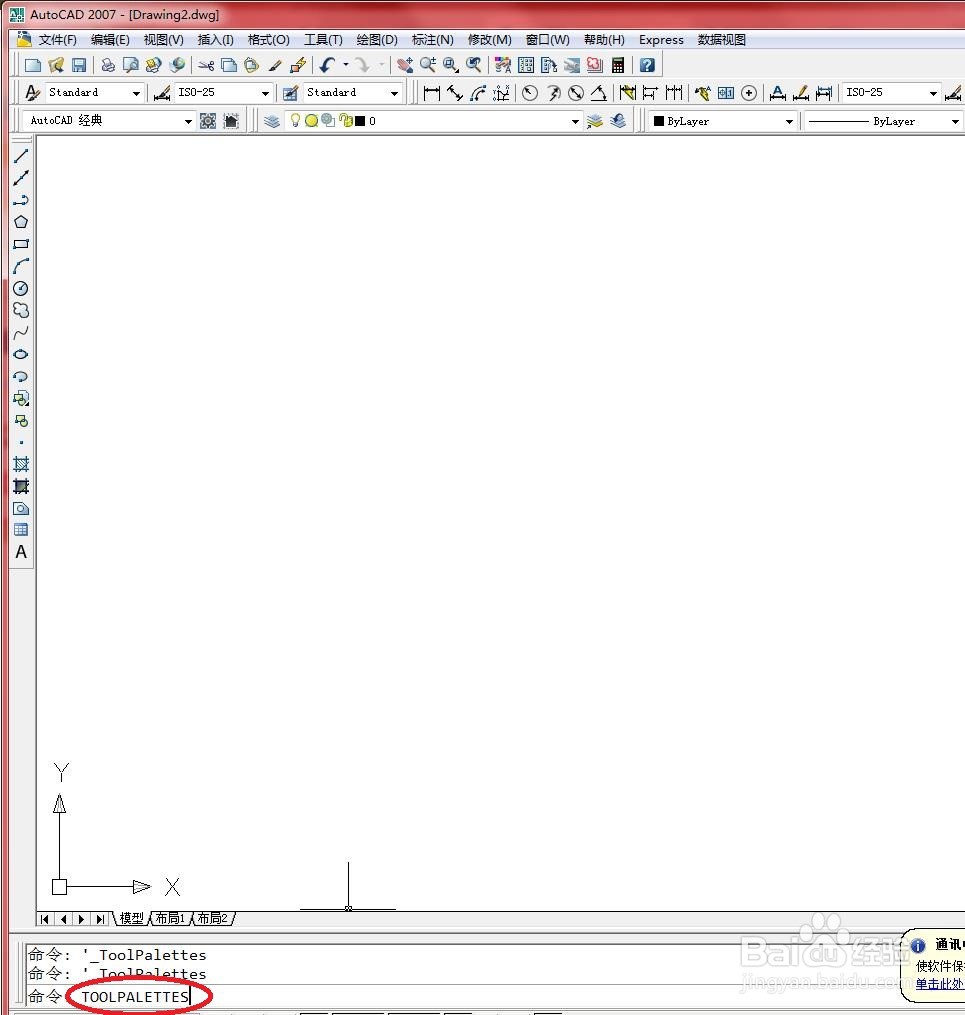The height and width of the screenshot is (1015, 965).
Task: Select the Polygon tool
Action: point(21,222)
